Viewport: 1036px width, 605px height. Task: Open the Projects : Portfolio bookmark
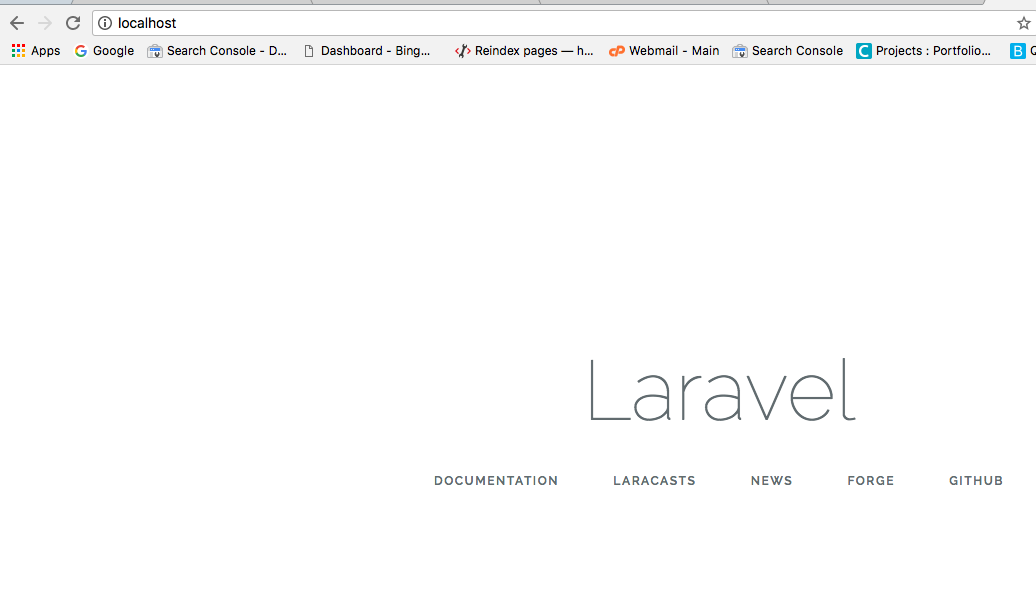(924, 51)
